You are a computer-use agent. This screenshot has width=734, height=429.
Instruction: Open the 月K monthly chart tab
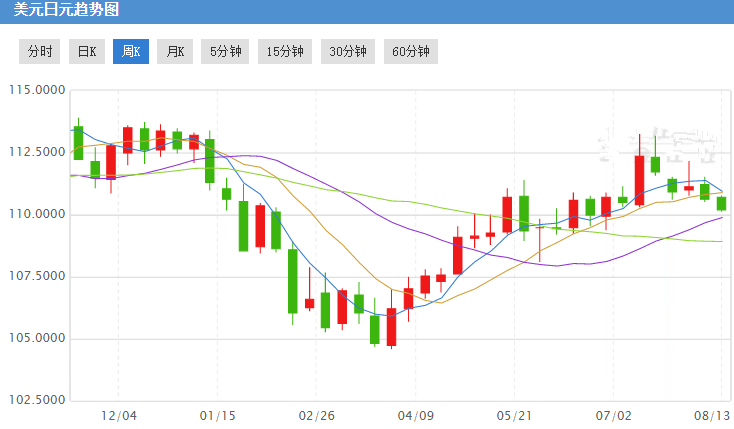tap(175, 52)
